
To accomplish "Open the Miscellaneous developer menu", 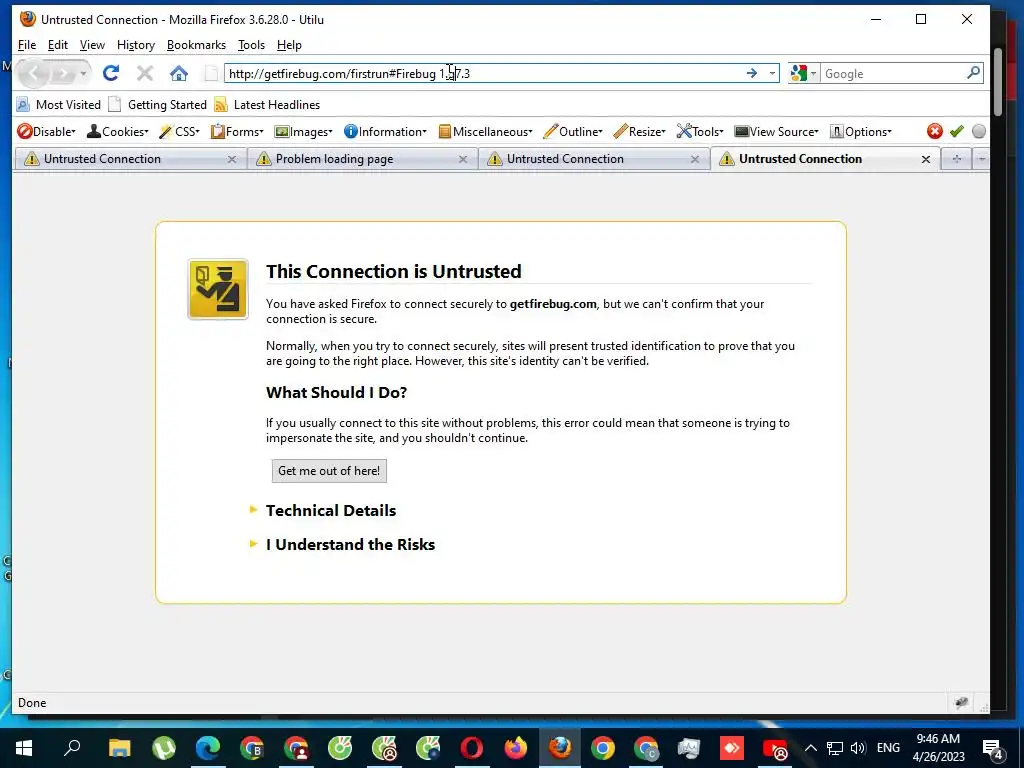I will point(485,131).
